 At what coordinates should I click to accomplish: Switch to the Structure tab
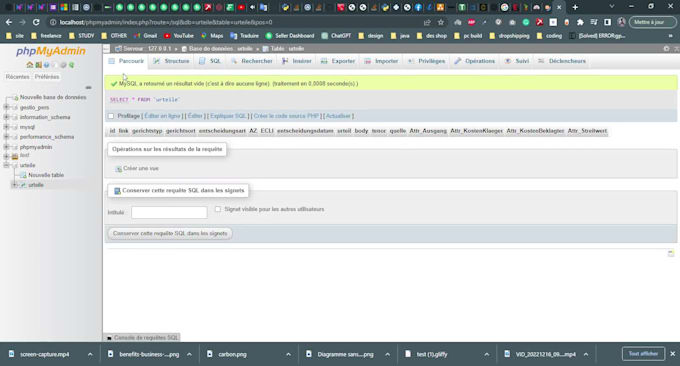click(x=172, y=61)
